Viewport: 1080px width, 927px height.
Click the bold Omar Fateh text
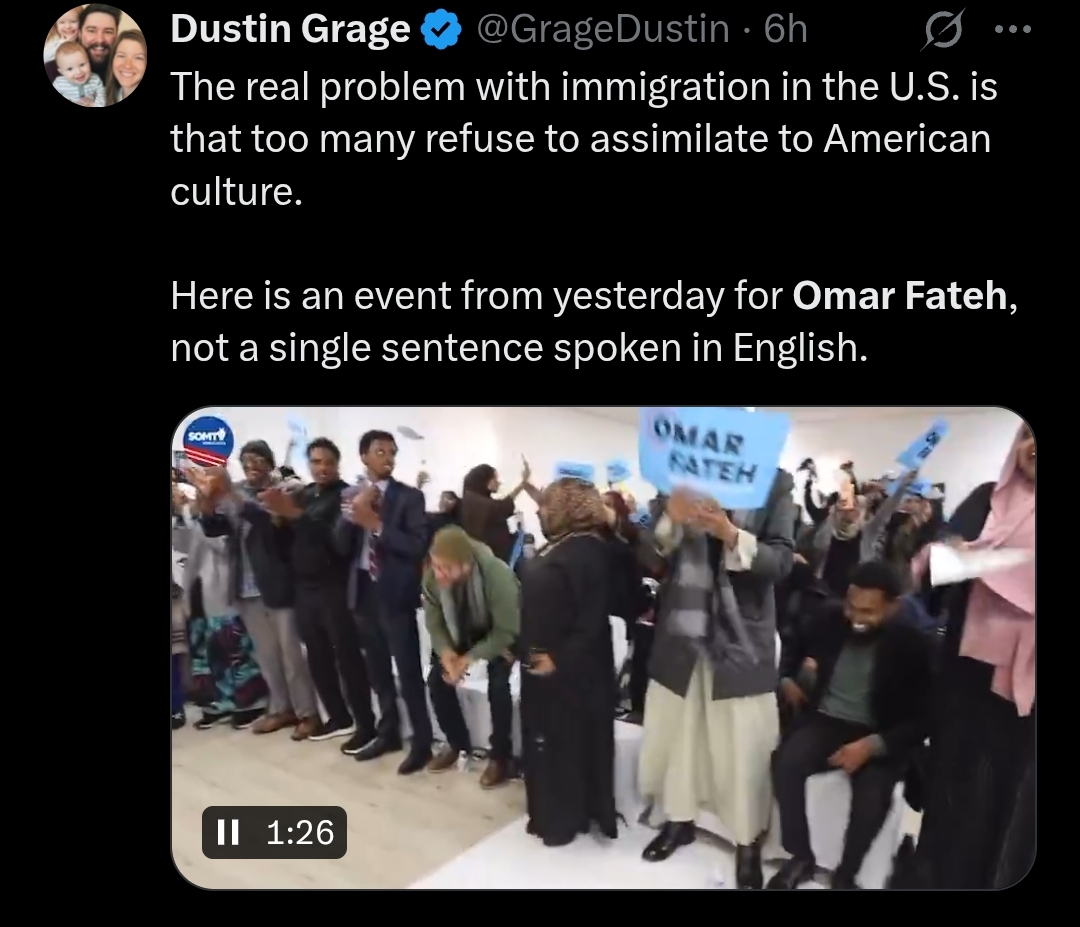click(900, 295)
